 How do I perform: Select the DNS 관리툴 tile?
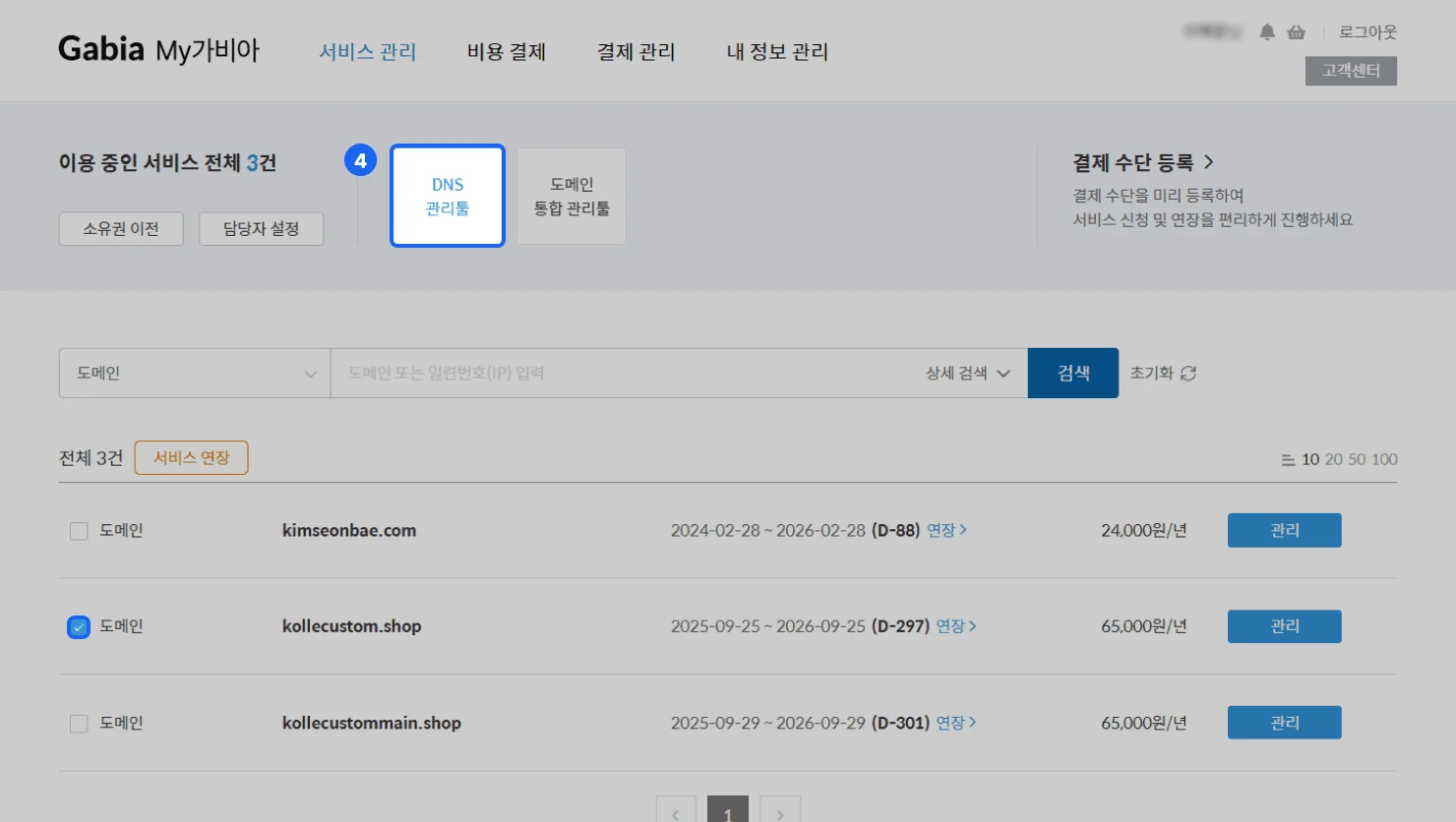point(448,196)
